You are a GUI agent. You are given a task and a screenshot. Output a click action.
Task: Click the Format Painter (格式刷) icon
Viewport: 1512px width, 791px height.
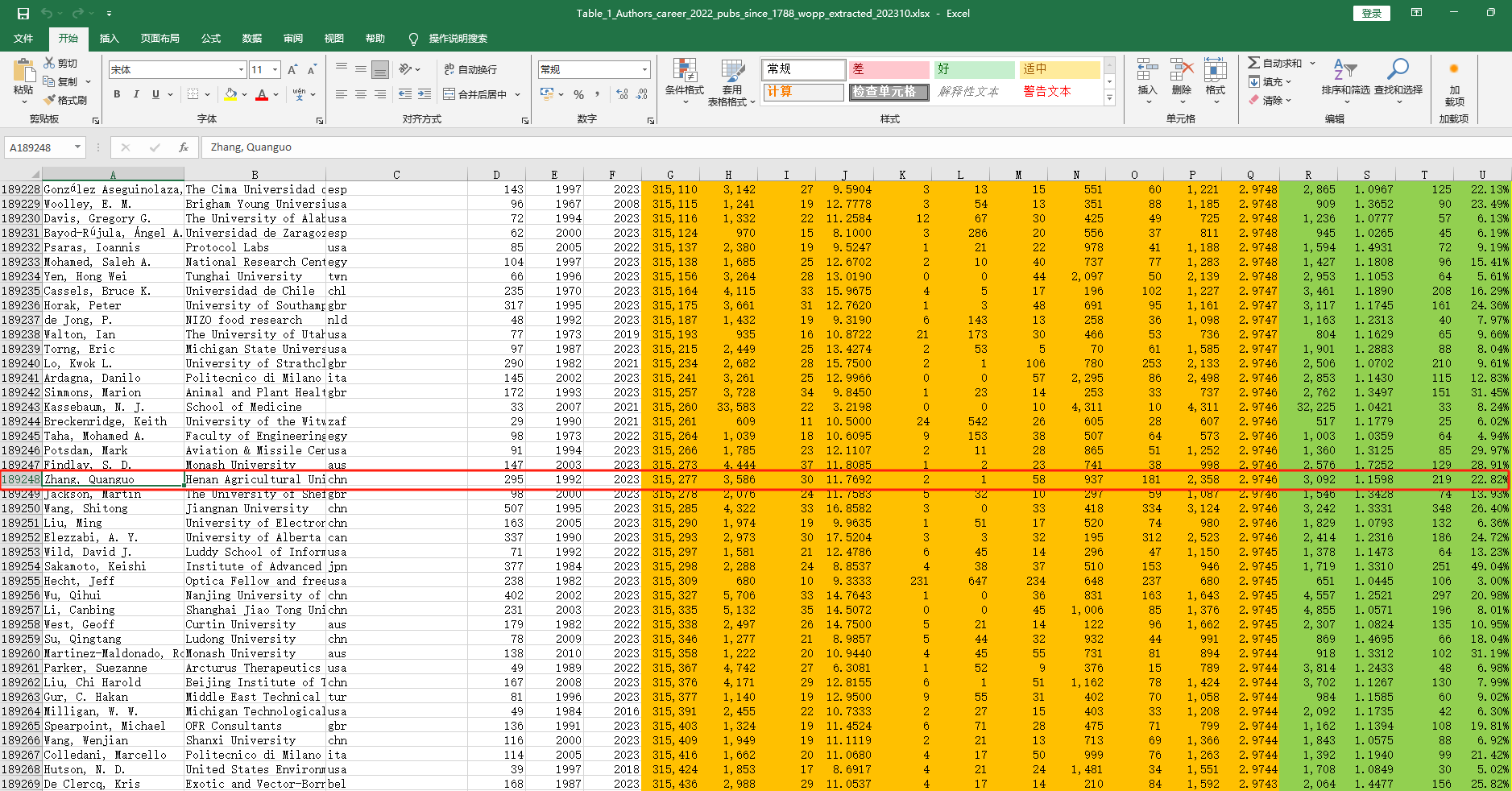click(50, 100)
